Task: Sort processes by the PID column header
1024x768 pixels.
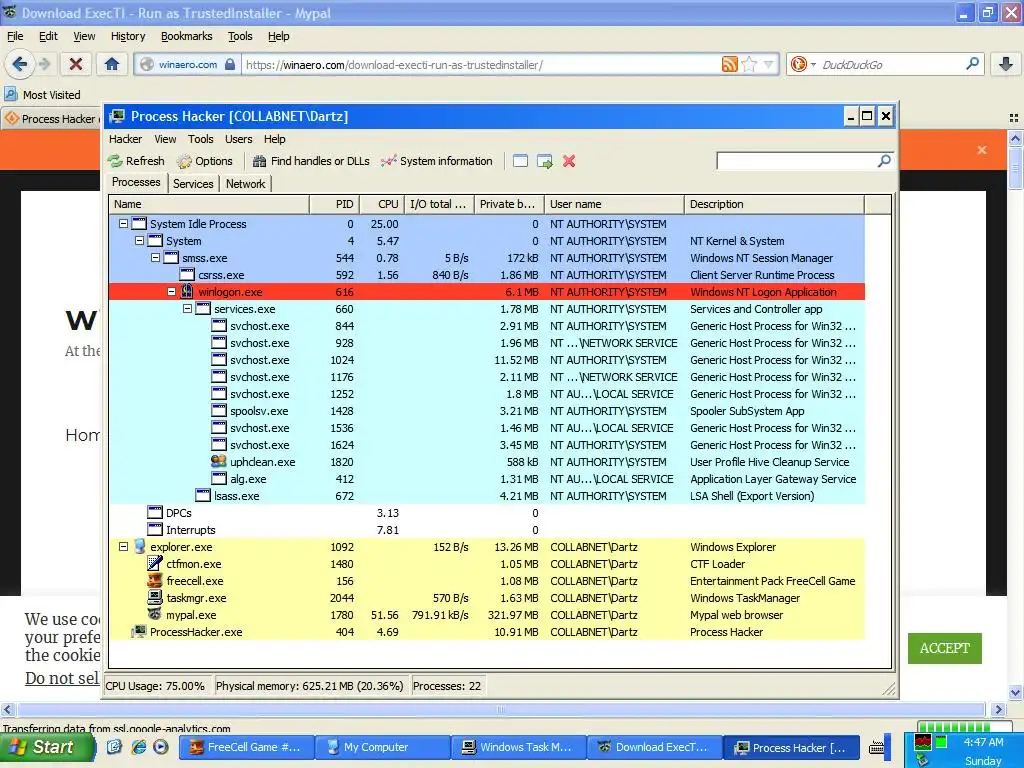Action: (x=334, y=204)
